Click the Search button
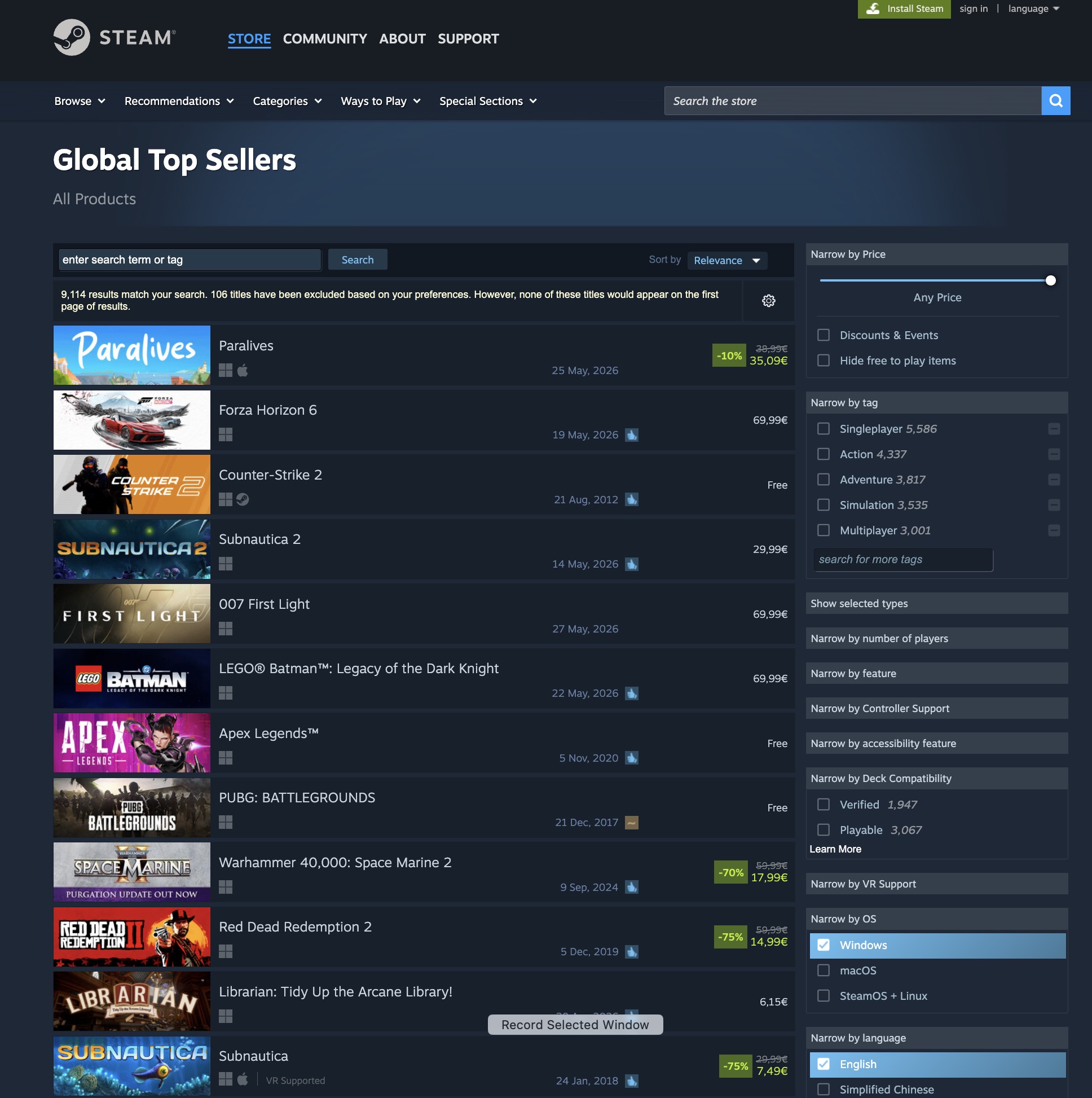Viewport: 1092px width, 1098px height. (358, 260)
